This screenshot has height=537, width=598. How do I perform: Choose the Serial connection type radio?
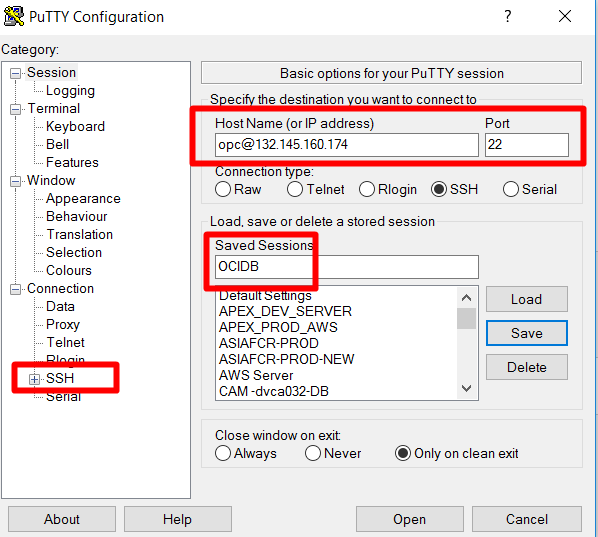[511, 189]
